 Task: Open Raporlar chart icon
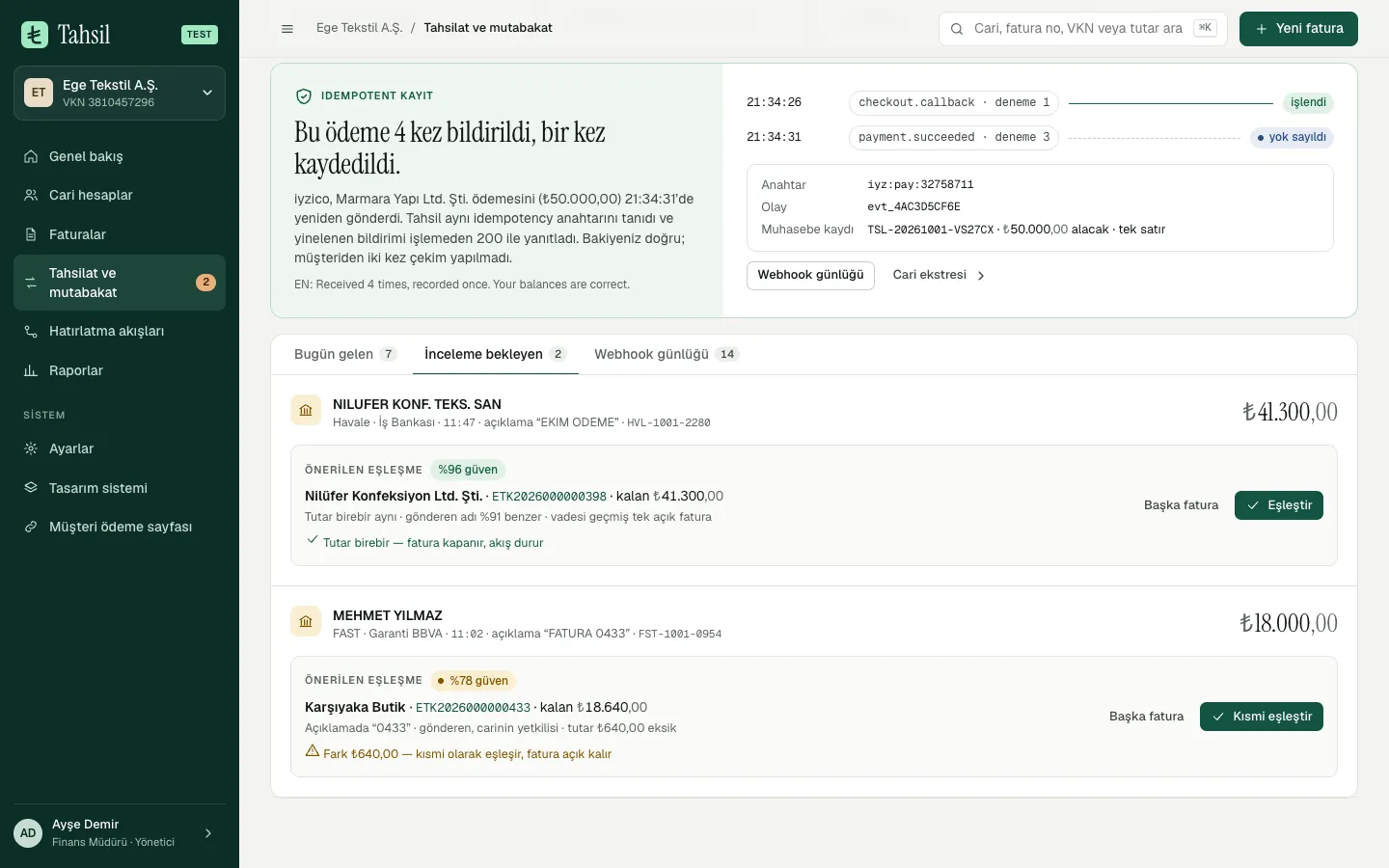click(x=31, y=370)
